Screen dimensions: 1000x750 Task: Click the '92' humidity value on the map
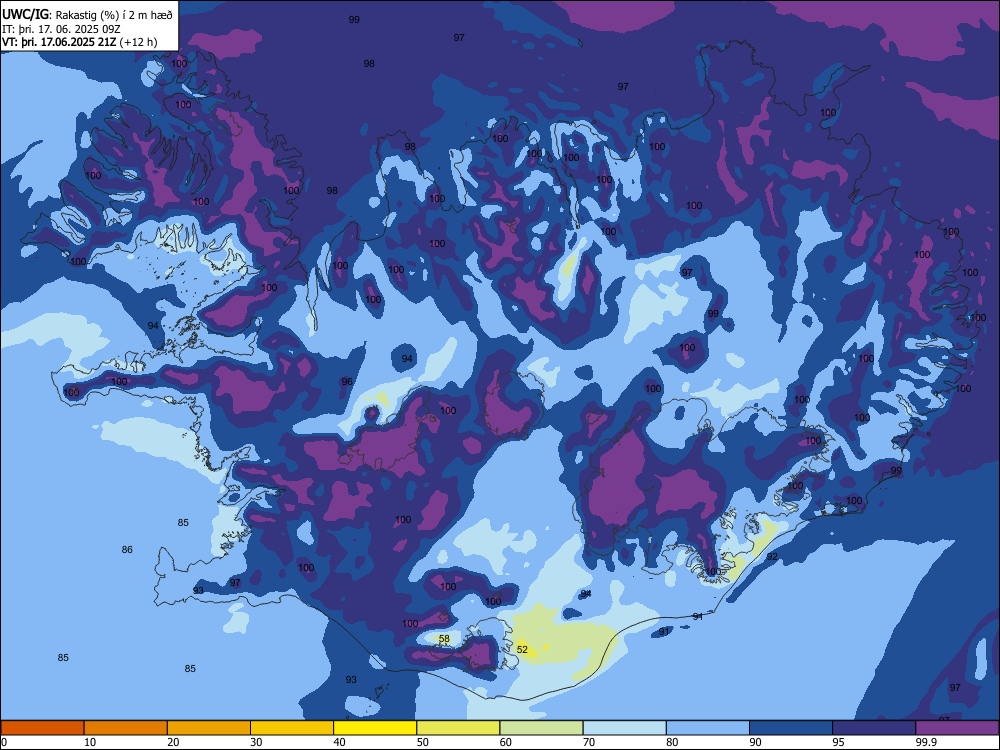click(772, 557)
